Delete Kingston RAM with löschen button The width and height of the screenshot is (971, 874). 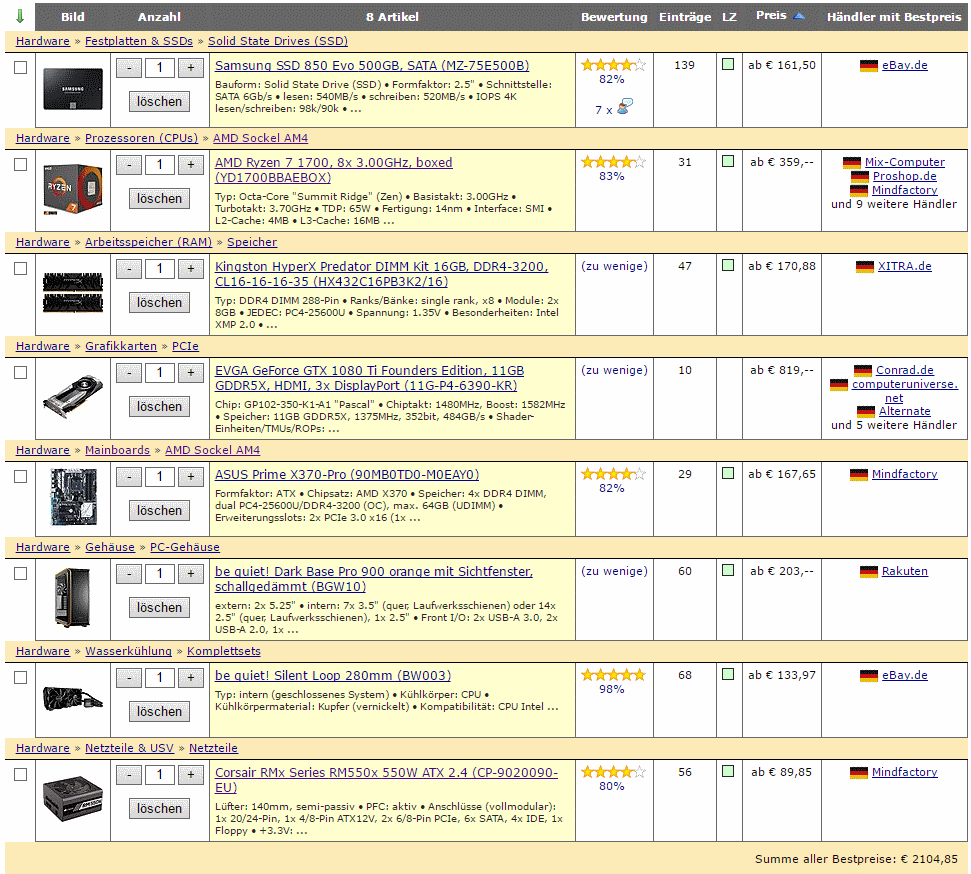(x=159, y=303)
